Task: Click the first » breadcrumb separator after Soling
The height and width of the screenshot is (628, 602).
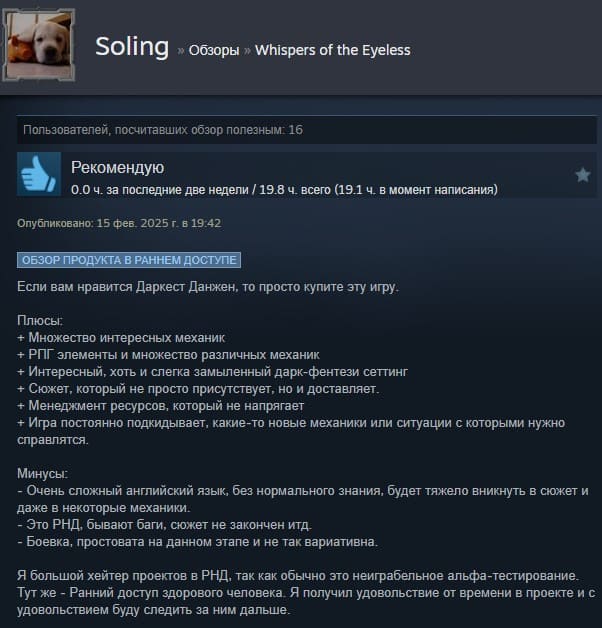Action: pyautogui.click(x=181, y=51)
